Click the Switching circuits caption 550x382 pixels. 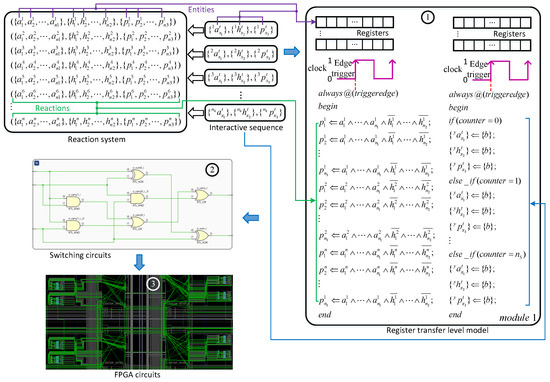click(80, 255)
